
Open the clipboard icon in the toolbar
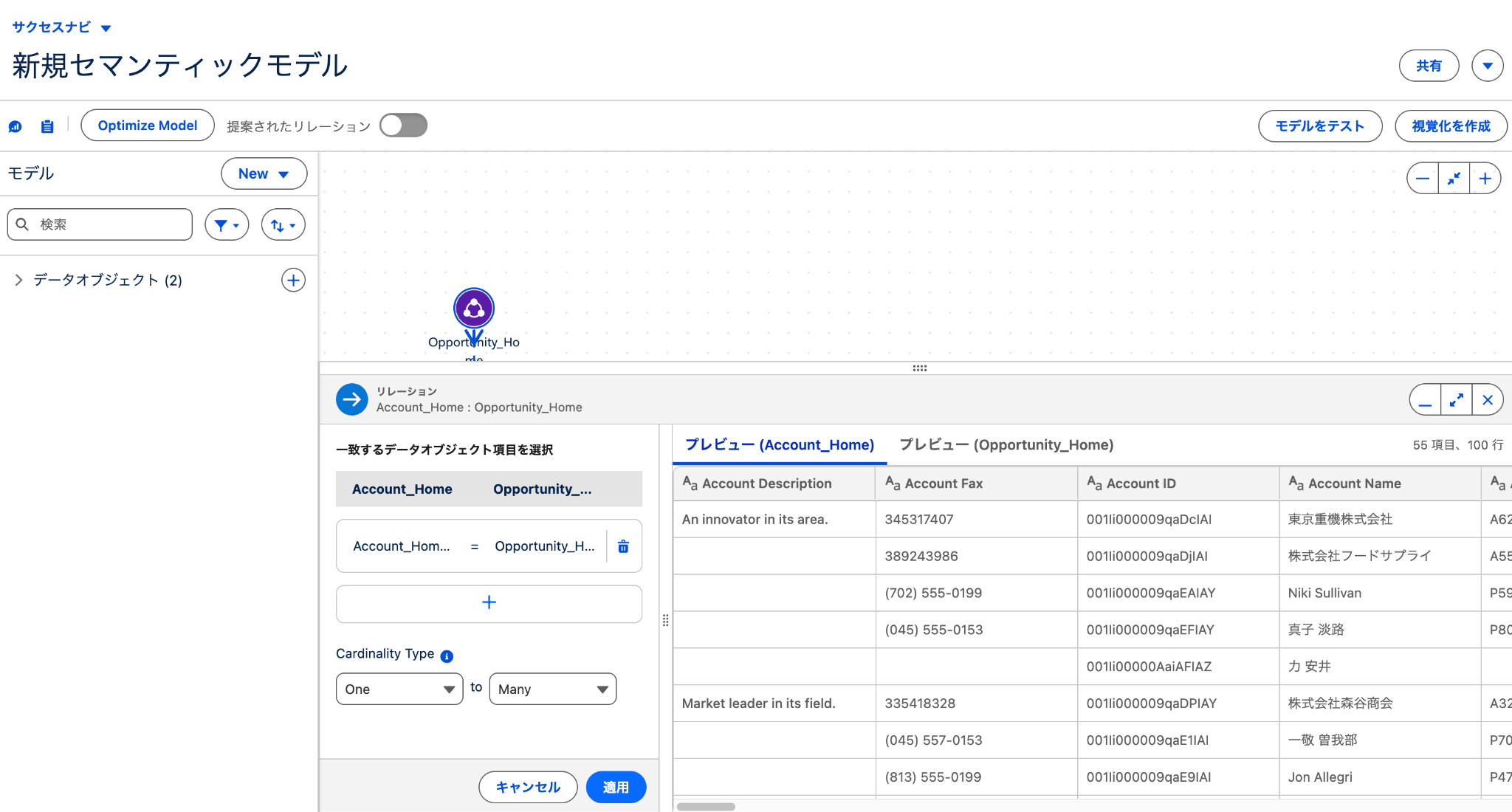click(47, 126)
